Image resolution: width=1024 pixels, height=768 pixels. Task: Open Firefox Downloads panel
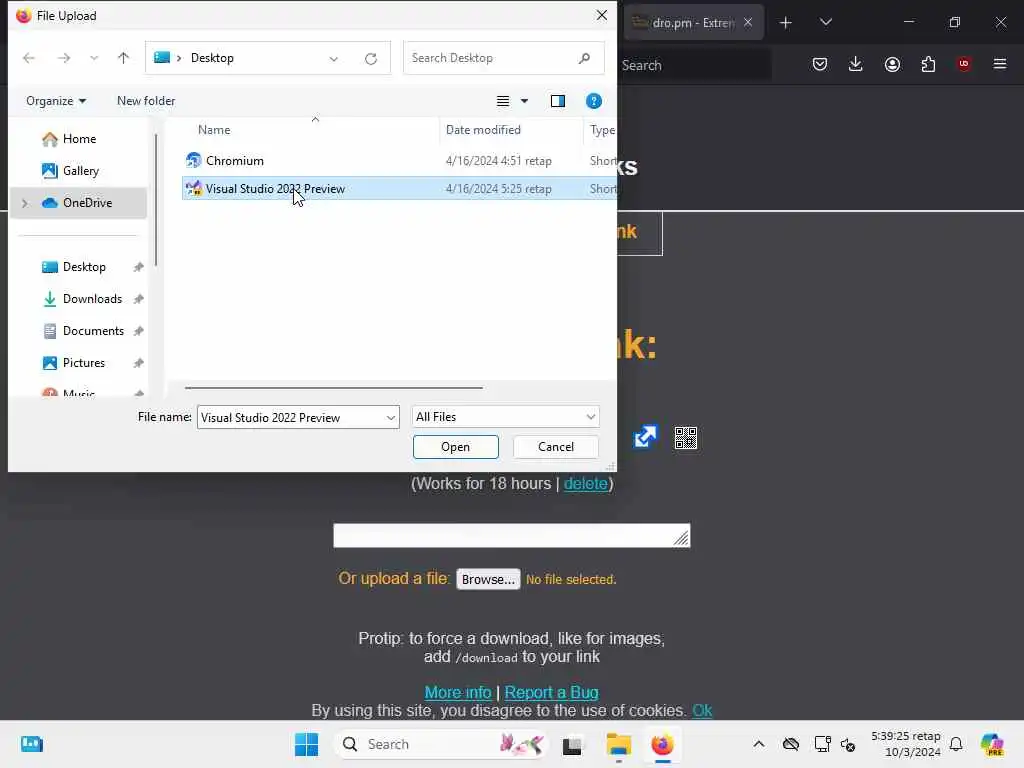(856, 64)
